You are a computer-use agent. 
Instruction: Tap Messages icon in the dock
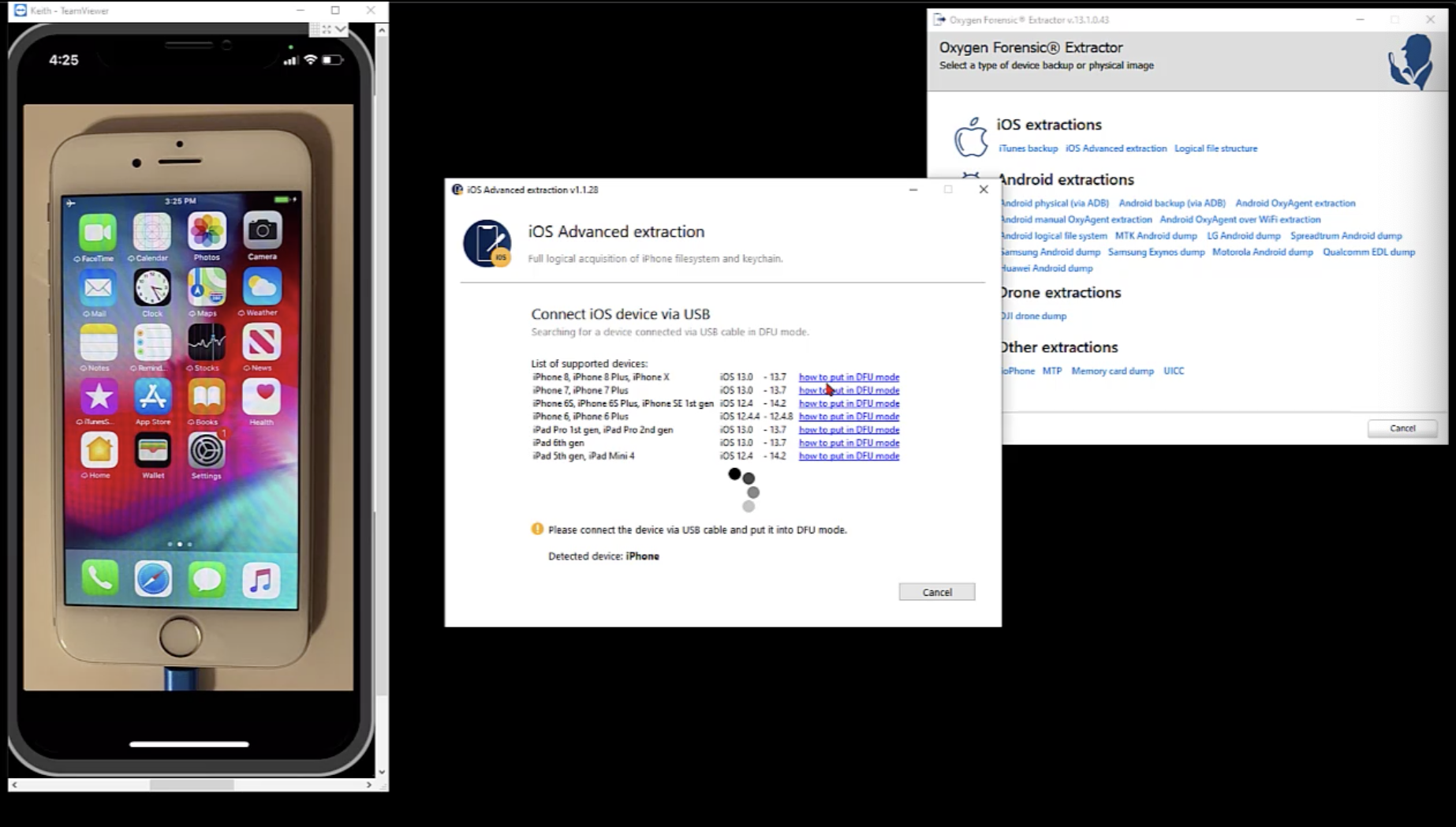coord(207,580)
